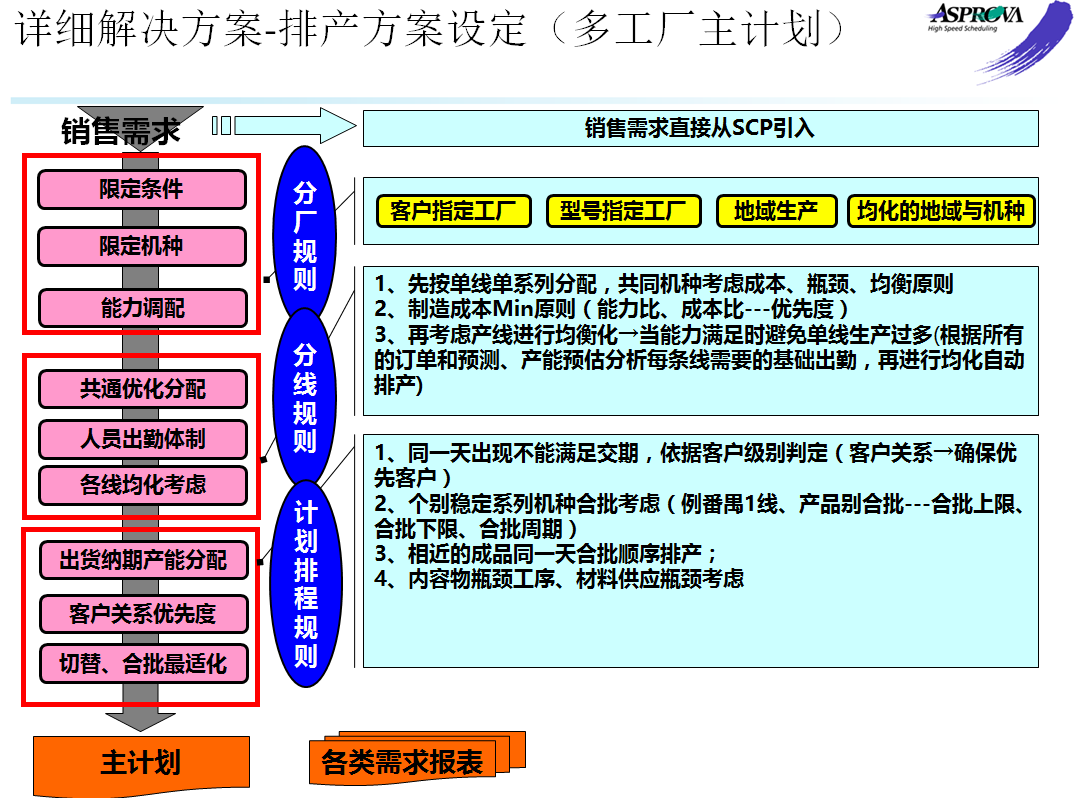Viewport: 1076px width, 798px height.
Task: Click the orange 各类需求报表 stack
Action: [x=417, y=758]
